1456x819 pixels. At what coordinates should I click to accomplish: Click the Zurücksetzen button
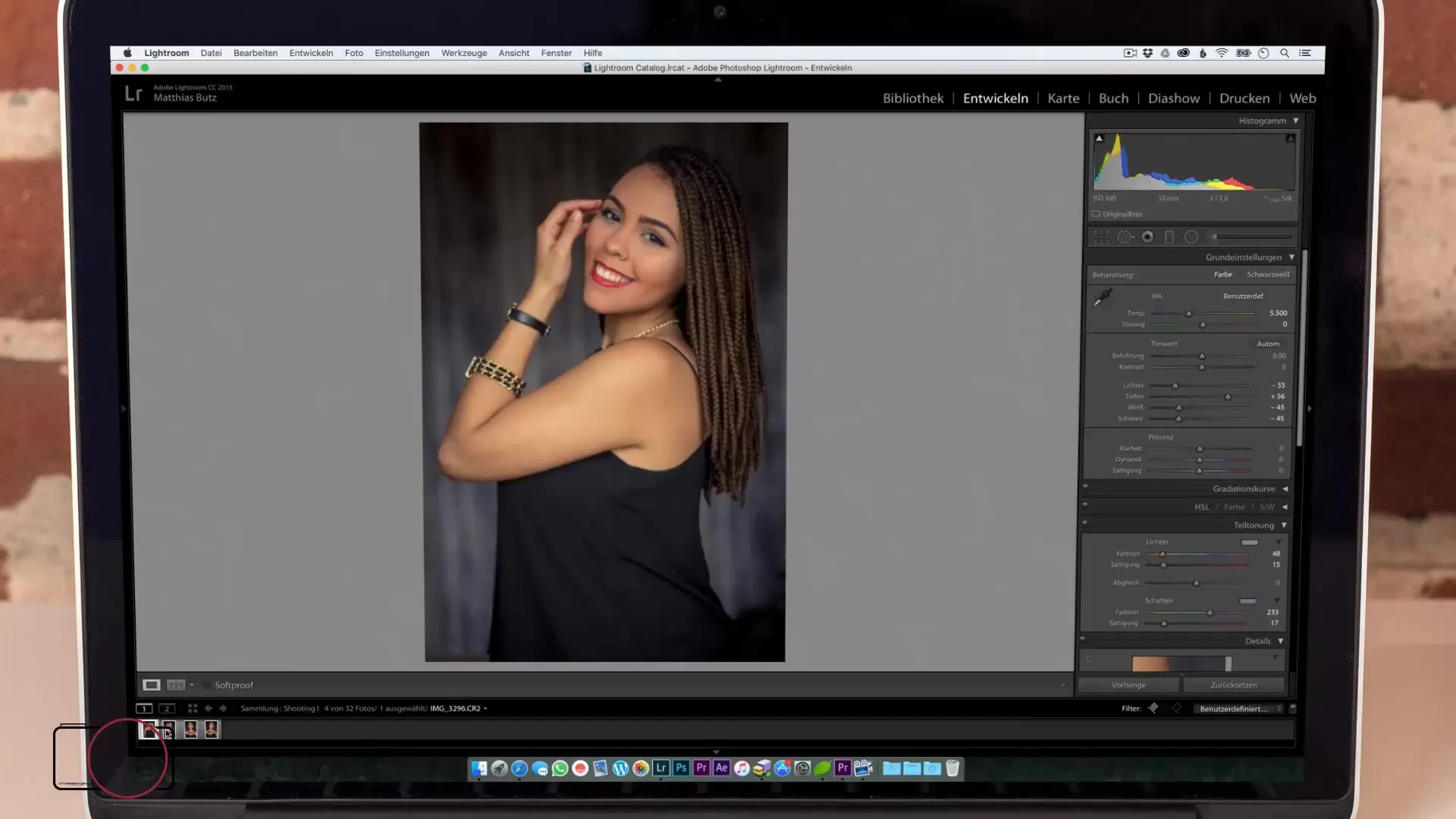(x=1234, y=685)
